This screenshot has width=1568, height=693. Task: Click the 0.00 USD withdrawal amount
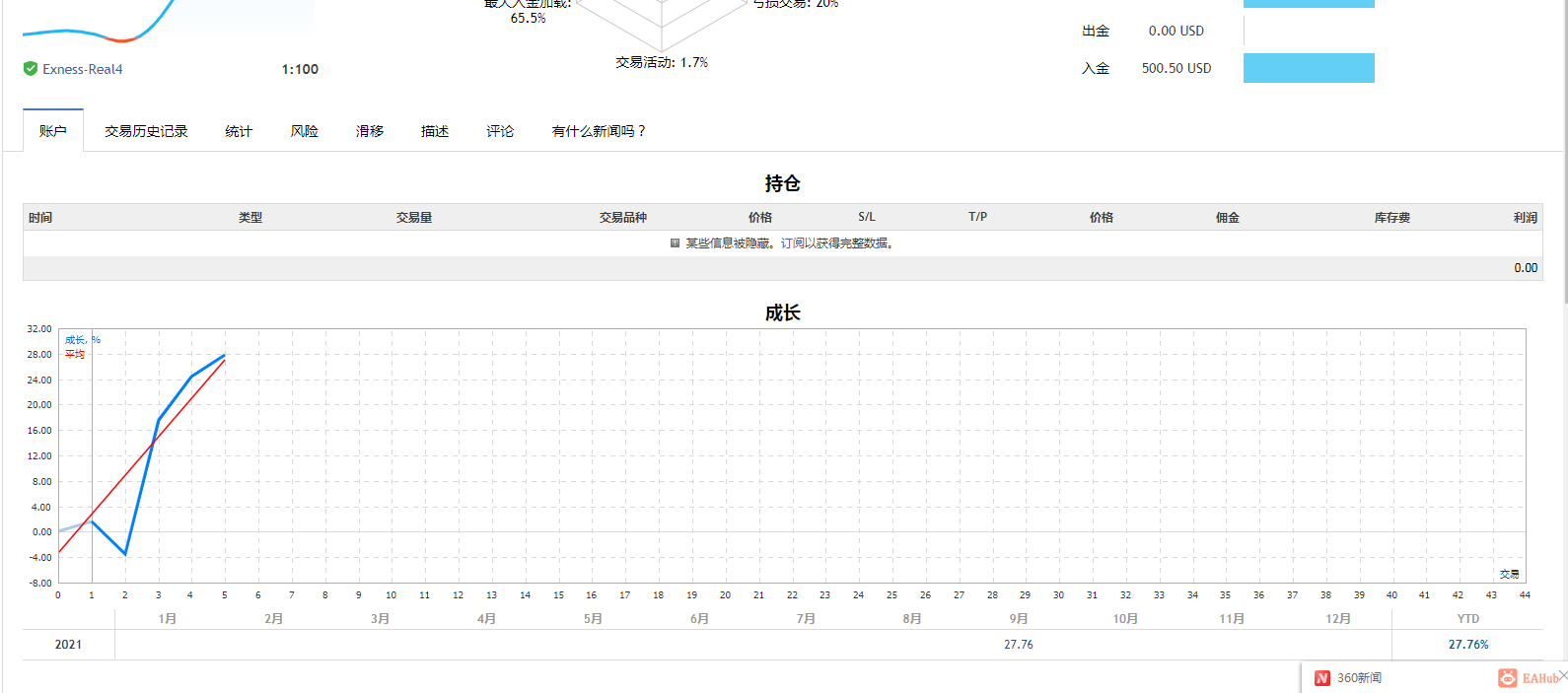tap(1176, 31)
